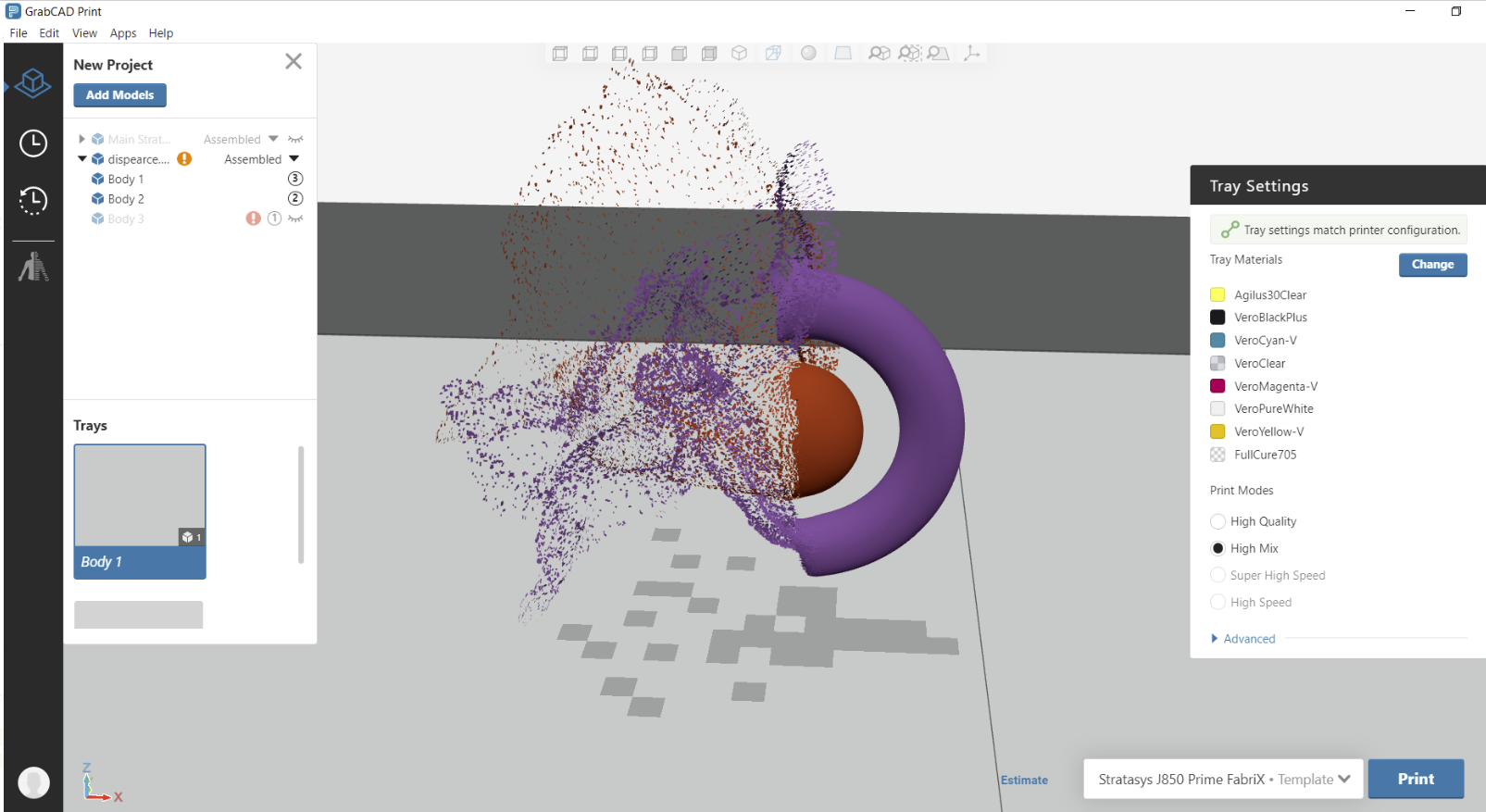Click Change tray materials button
Viewport: 1486px width, 812px height.
[x=1432, y=265]
